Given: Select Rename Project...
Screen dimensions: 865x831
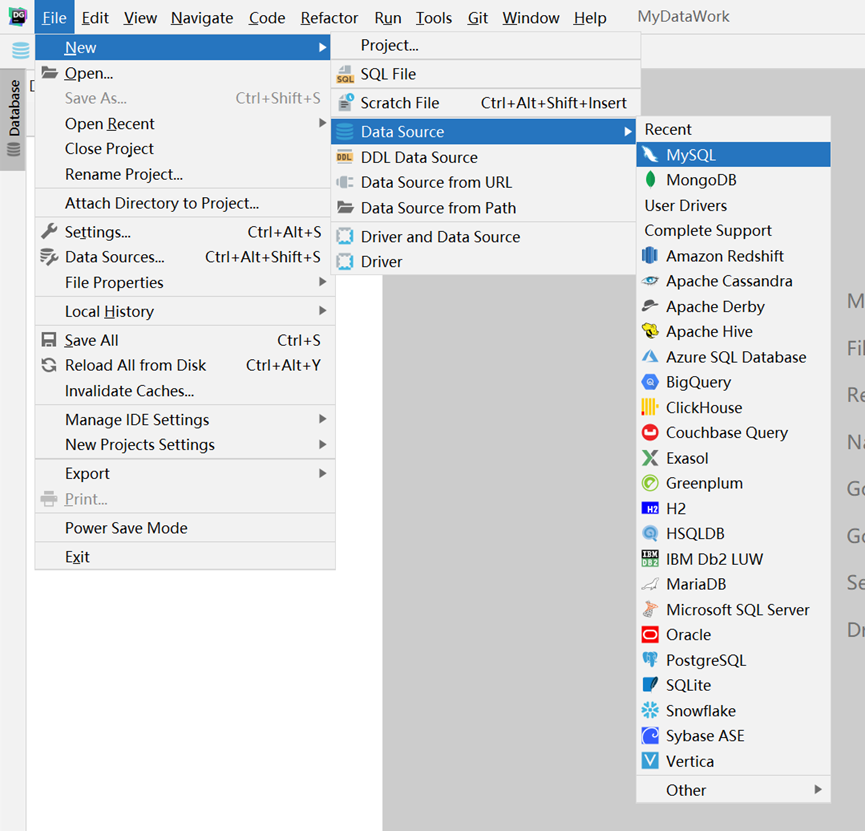Looking at the screenshot, I should (185, 174).
